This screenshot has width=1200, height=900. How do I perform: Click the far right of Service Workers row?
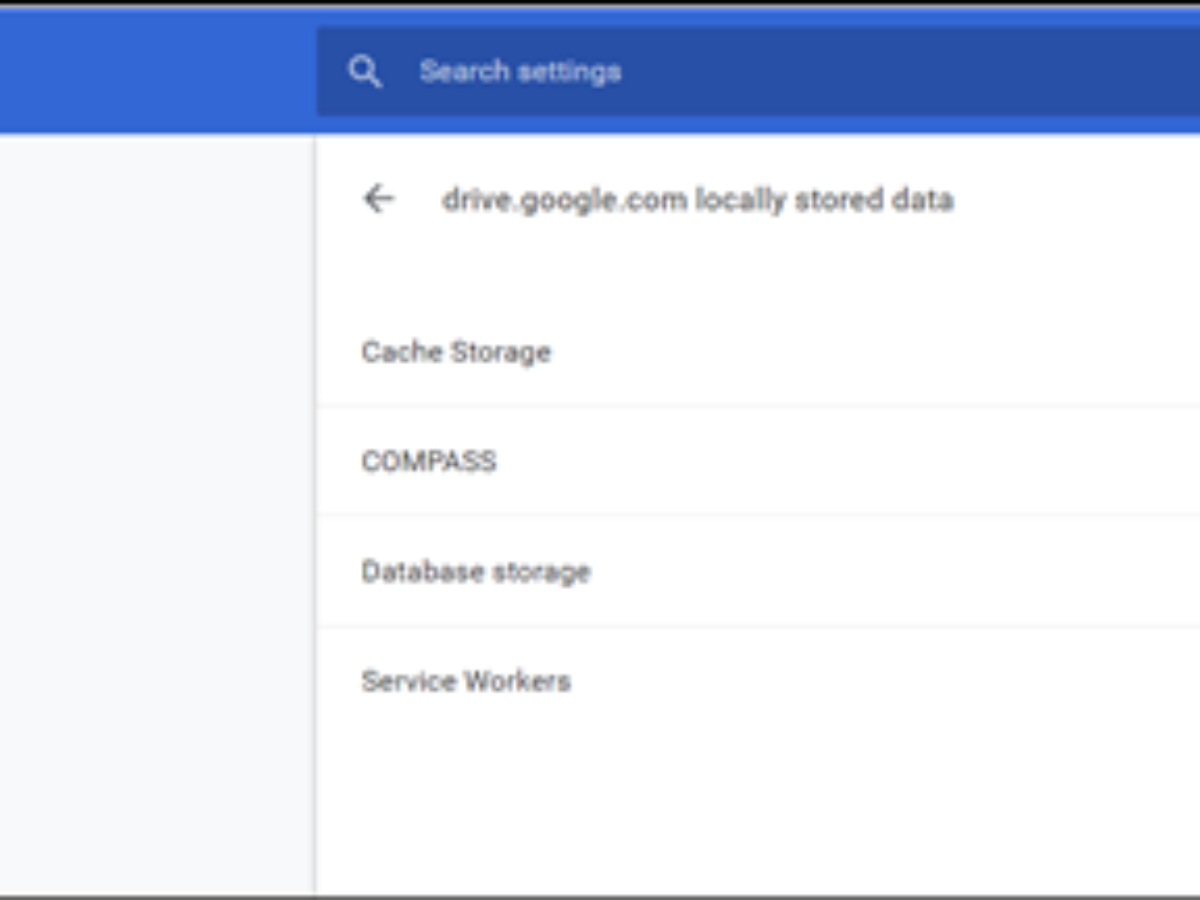(x=1150, y=681)
